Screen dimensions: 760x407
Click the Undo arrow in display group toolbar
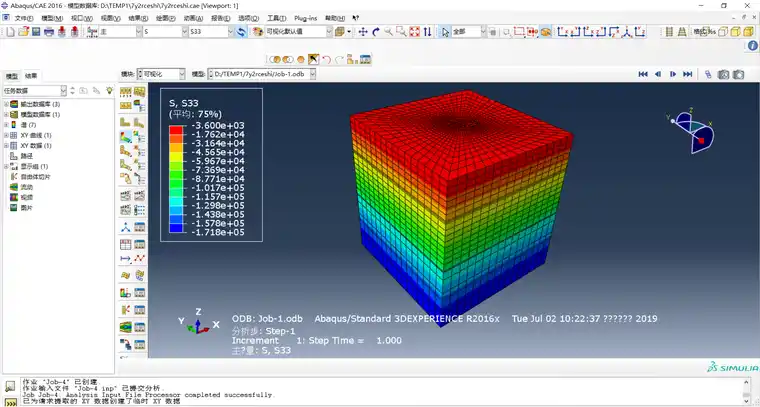point(326,60)
